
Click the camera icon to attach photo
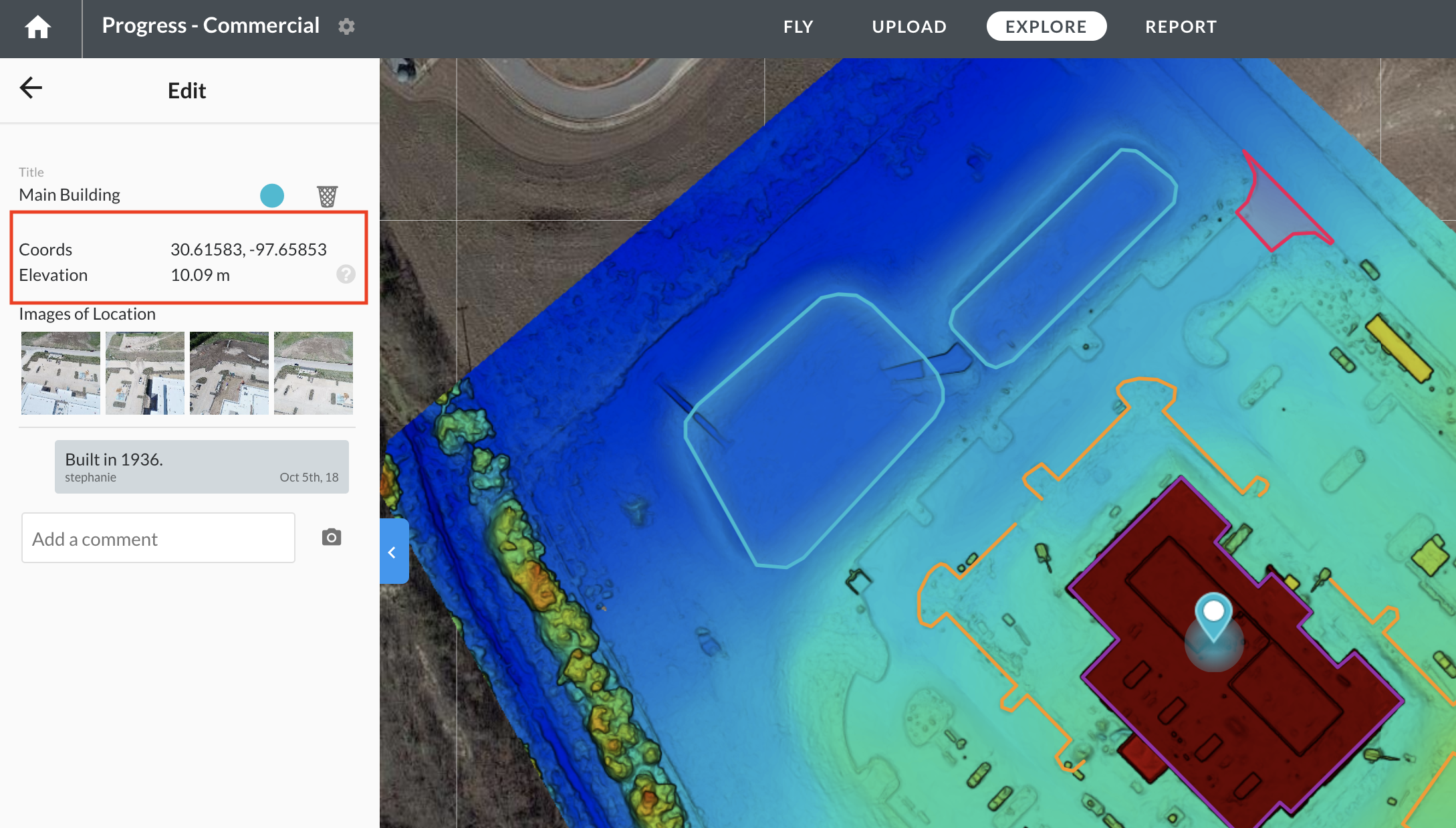tap(332, 538)
